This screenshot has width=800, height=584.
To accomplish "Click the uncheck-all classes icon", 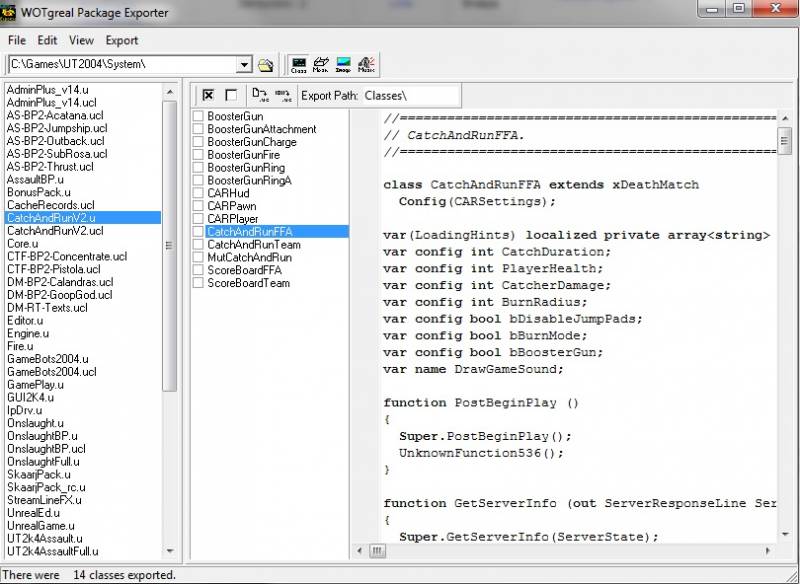I will (x=231, y=95).
